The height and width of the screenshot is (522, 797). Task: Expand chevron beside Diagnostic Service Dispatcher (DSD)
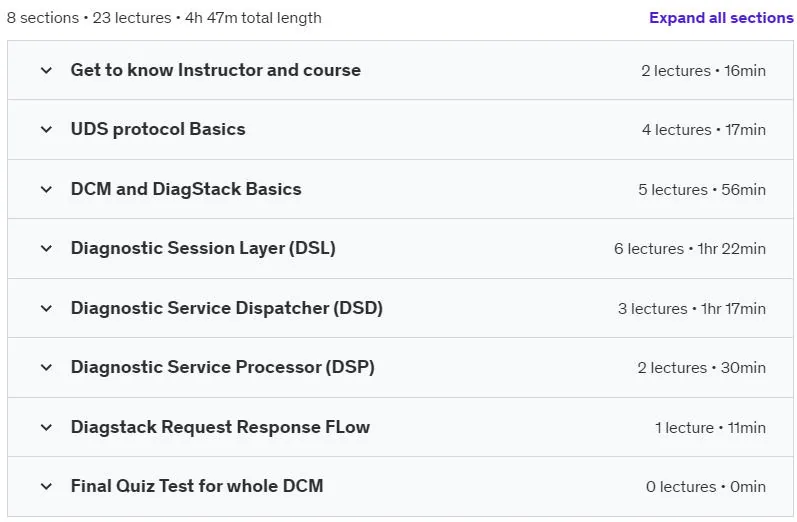coord(46,309)
